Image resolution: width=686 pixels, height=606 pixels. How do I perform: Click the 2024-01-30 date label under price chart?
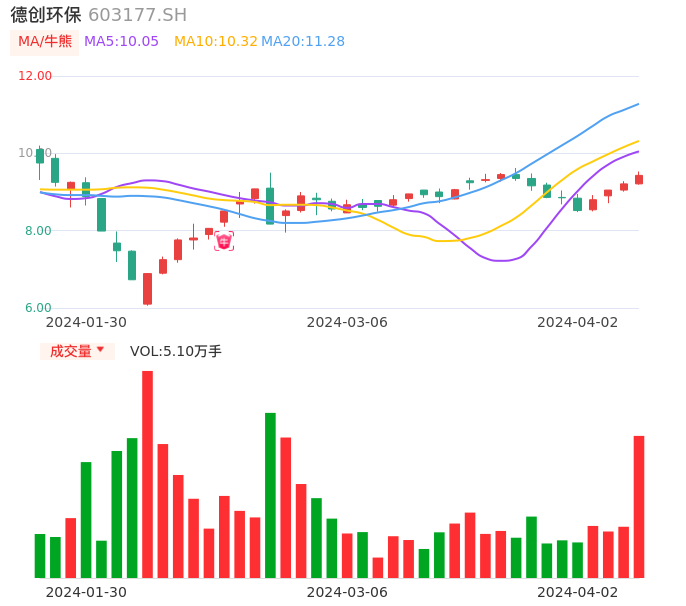coord(86,322)
